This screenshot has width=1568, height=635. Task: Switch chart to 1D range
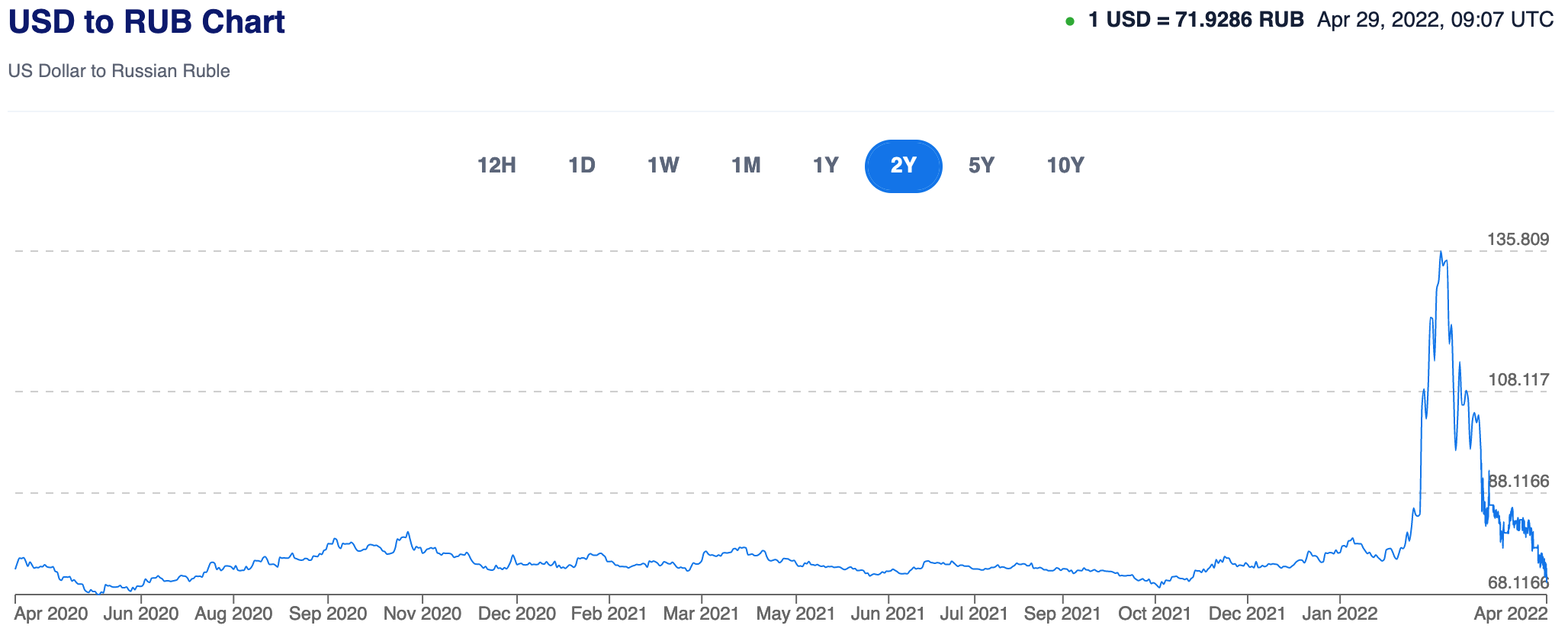tap(581, 166)
